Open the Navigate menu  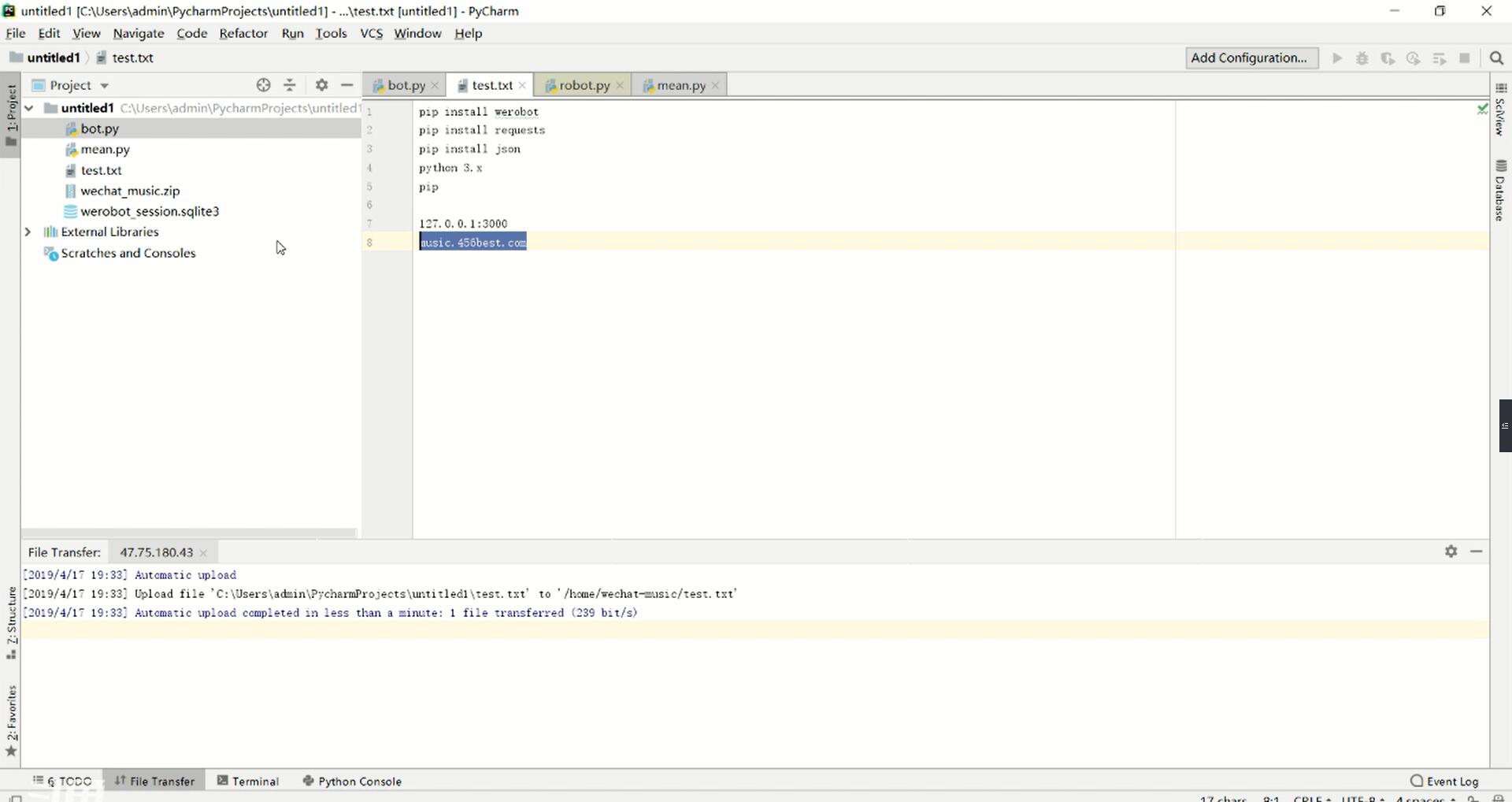[x=139, y=33]
